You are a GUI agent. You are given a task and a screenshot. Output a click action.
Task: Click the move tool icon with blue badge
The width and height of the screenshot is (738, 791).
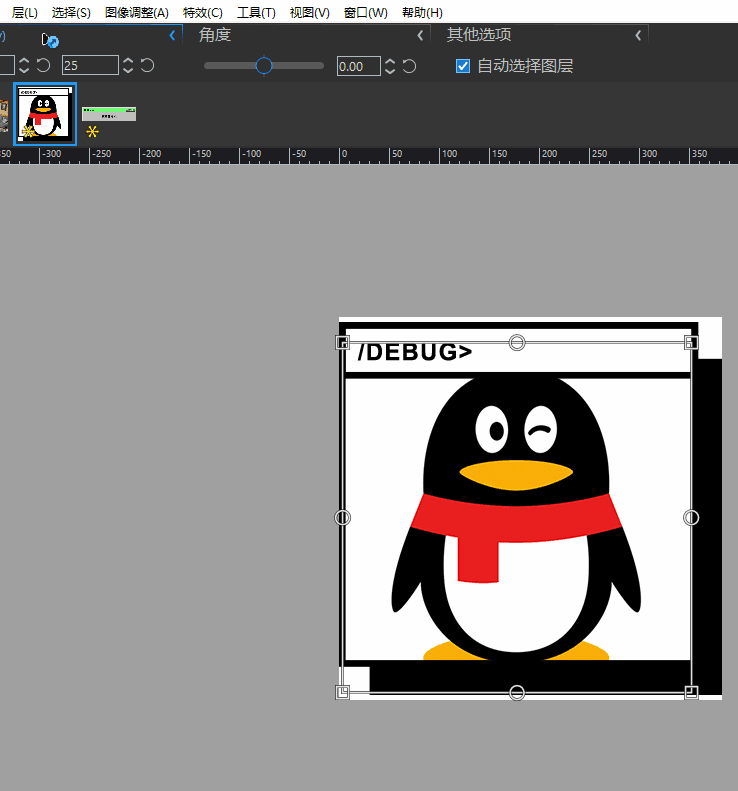[x=50, y=39]
